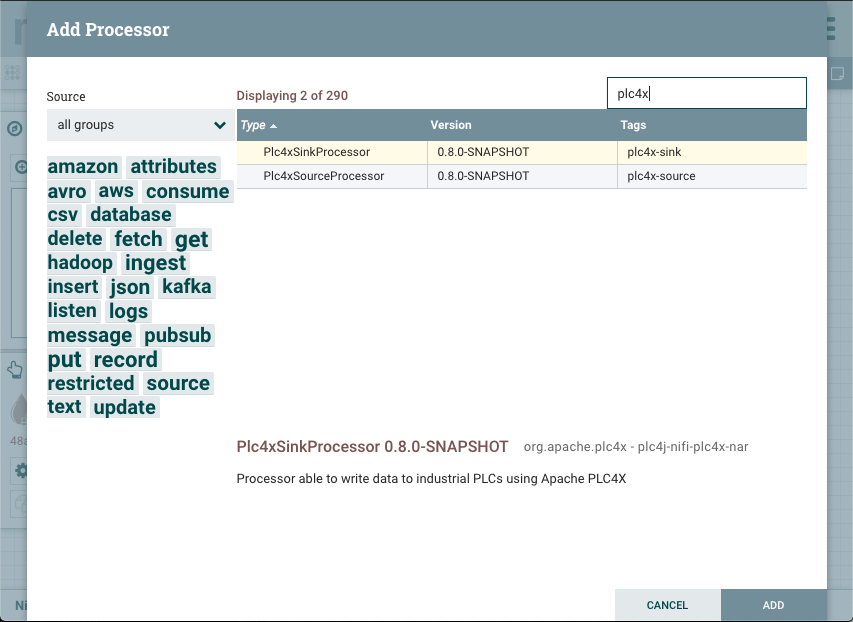Select the 'csv' tag
This screenshot has height=622, width=853.
pyautogui.click(x=63, y=215)
